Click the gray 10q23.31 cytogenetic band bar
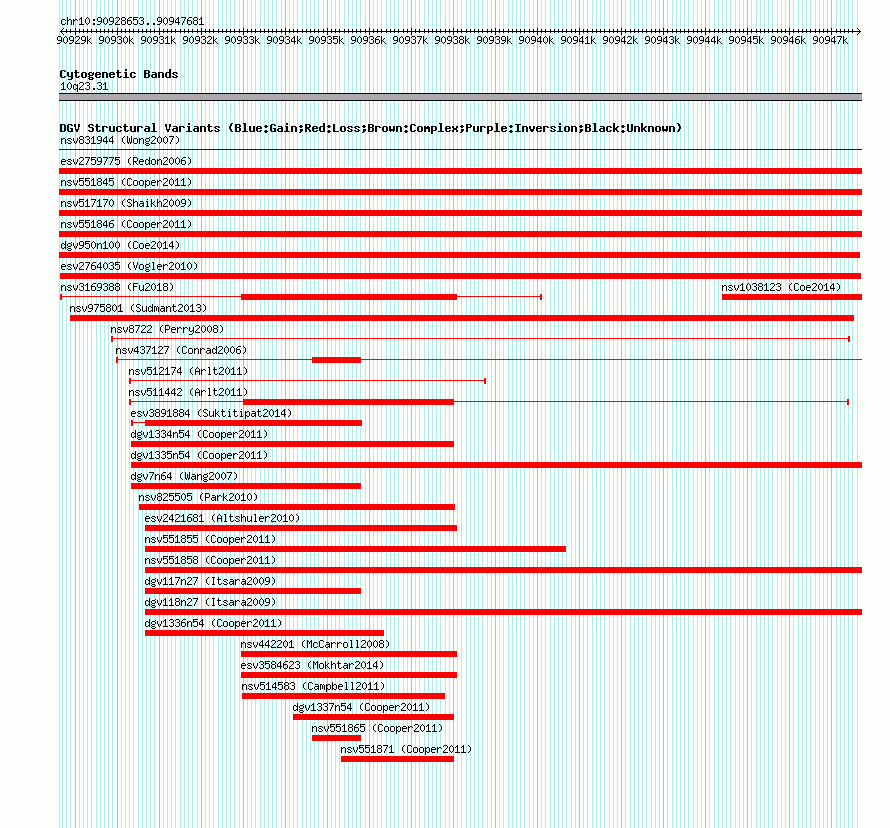Image resolution: width=890 pixels, height=828 pixels. [x=460, y=97]
